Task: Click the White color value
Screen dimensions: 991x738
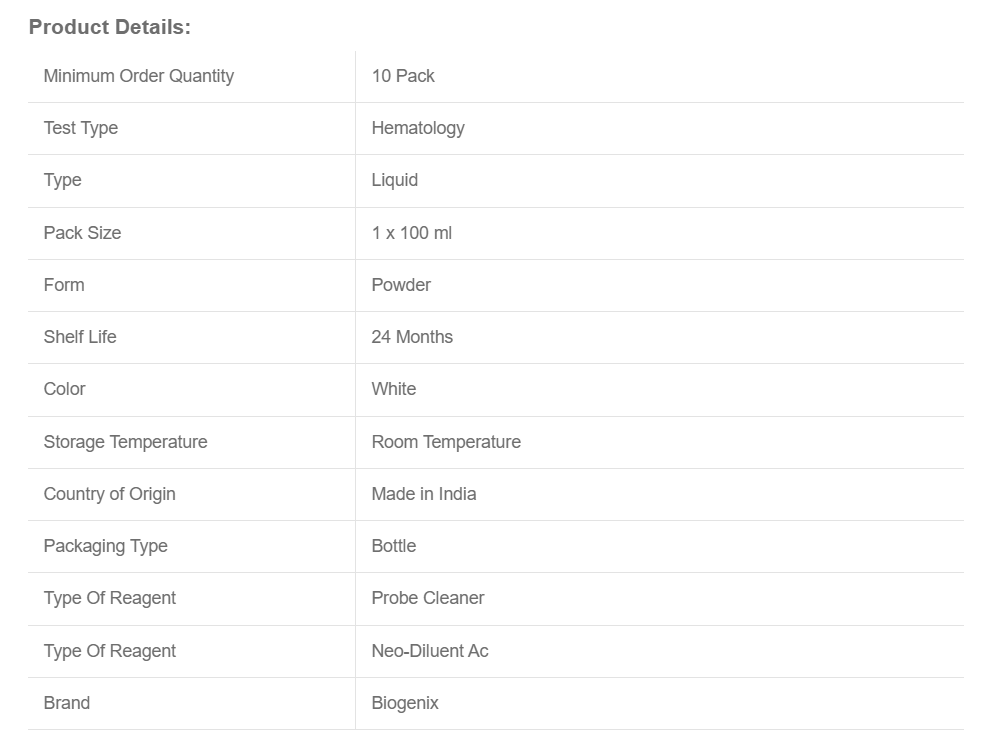Action: click(393, 389)
